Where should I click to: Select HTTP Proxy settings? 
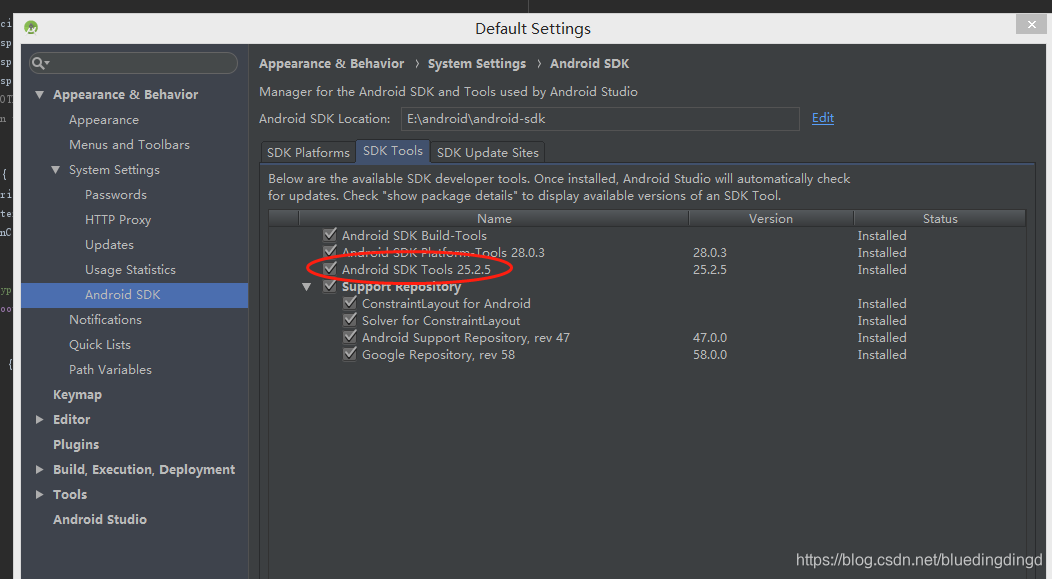pos(118,220)
